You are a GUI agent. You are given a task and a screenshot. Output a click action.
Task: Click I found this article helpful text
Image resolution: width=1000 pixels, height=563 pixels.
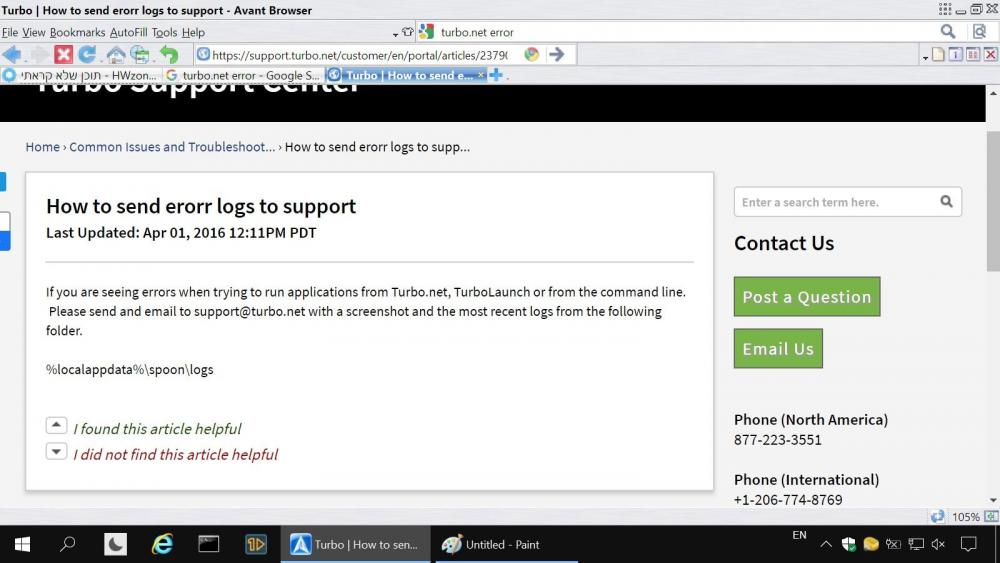(157, 428)
